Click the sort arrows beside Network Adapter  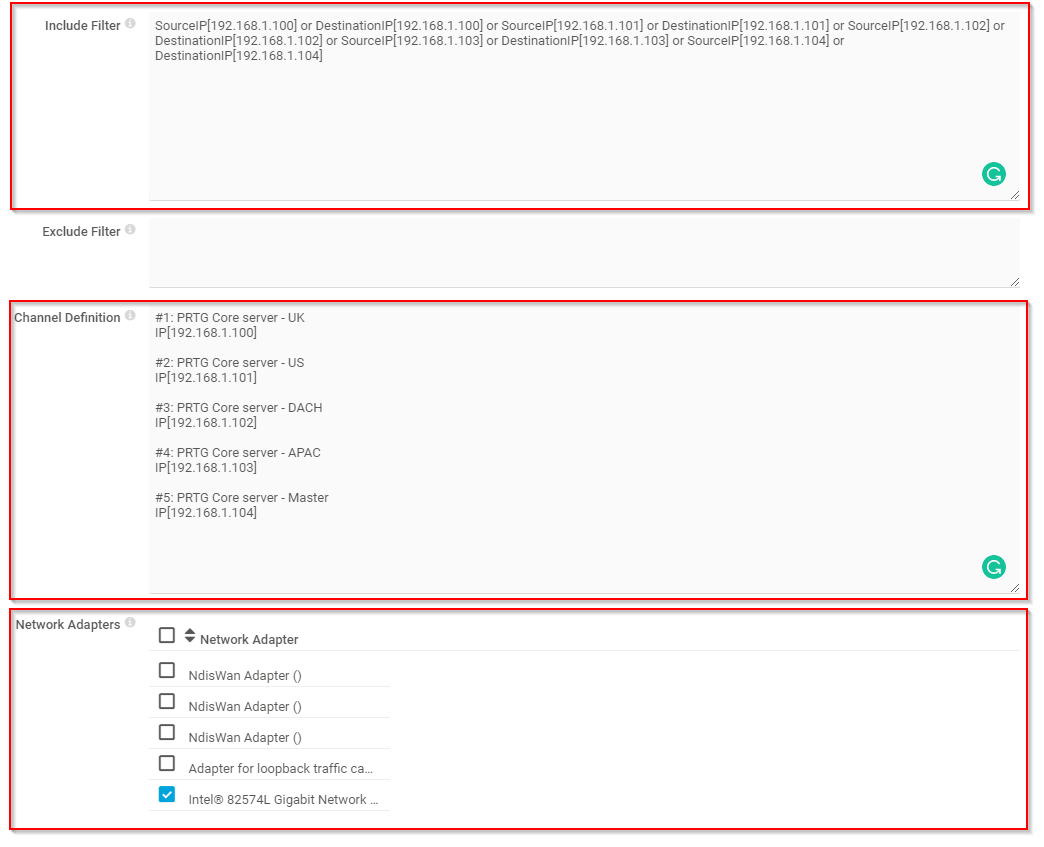click(189, 633)
